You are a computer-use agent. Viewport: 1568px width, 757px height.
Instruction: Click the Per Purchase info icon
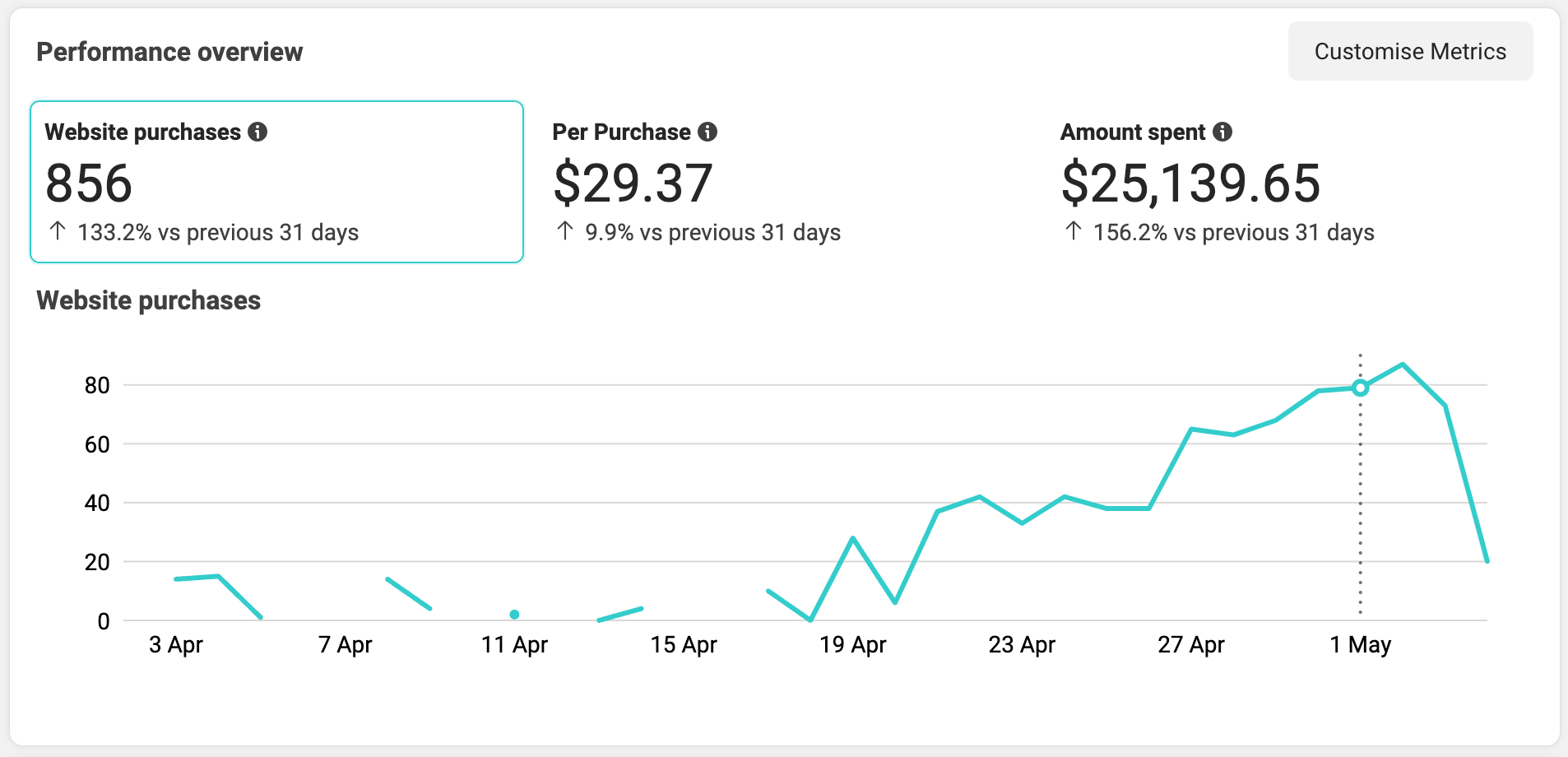click(707, 132)
